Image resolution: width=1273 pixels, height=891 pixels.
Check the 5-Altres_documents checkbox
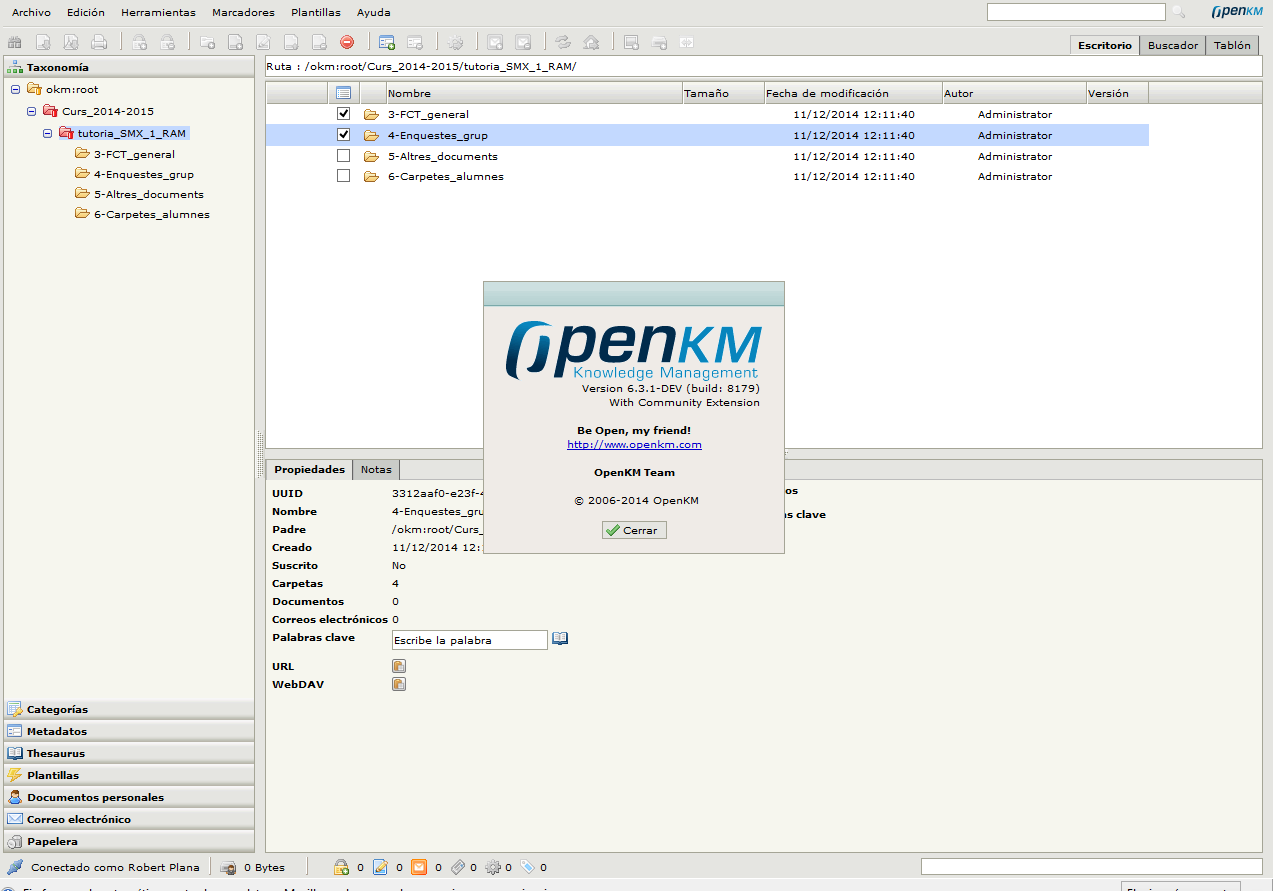[344, 156]
